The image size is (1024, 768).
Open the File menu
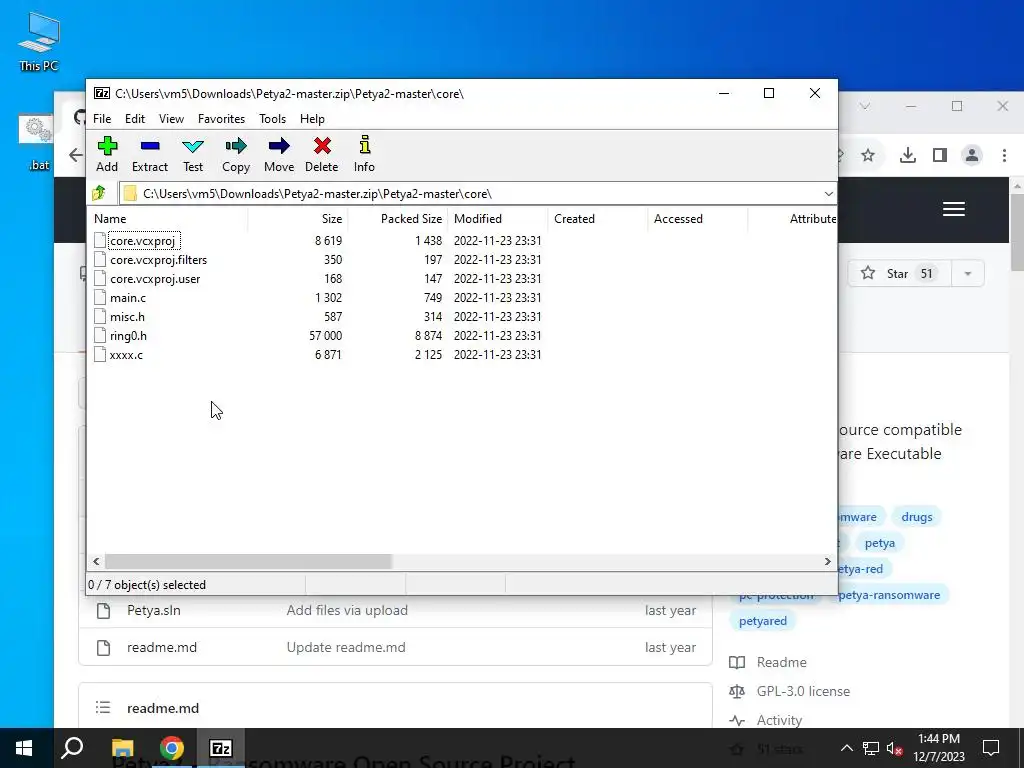[102, 119]
